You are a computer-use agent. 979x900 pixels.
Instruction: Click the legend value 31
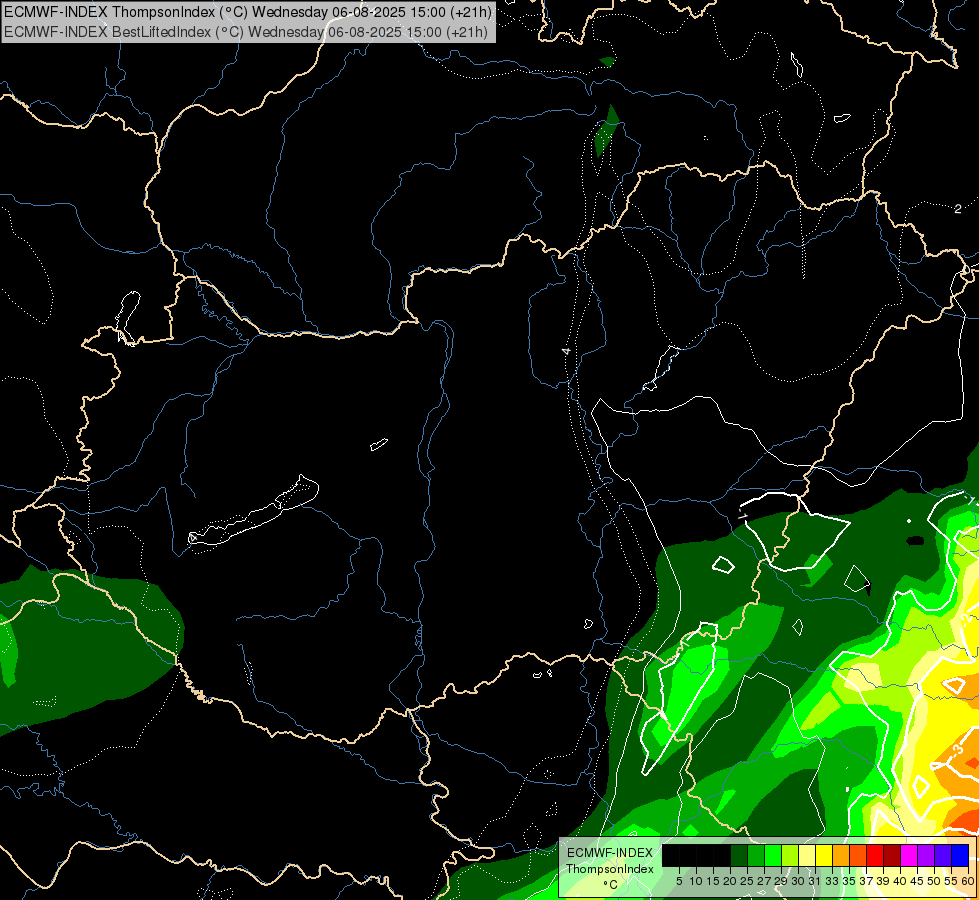point(815,881)
